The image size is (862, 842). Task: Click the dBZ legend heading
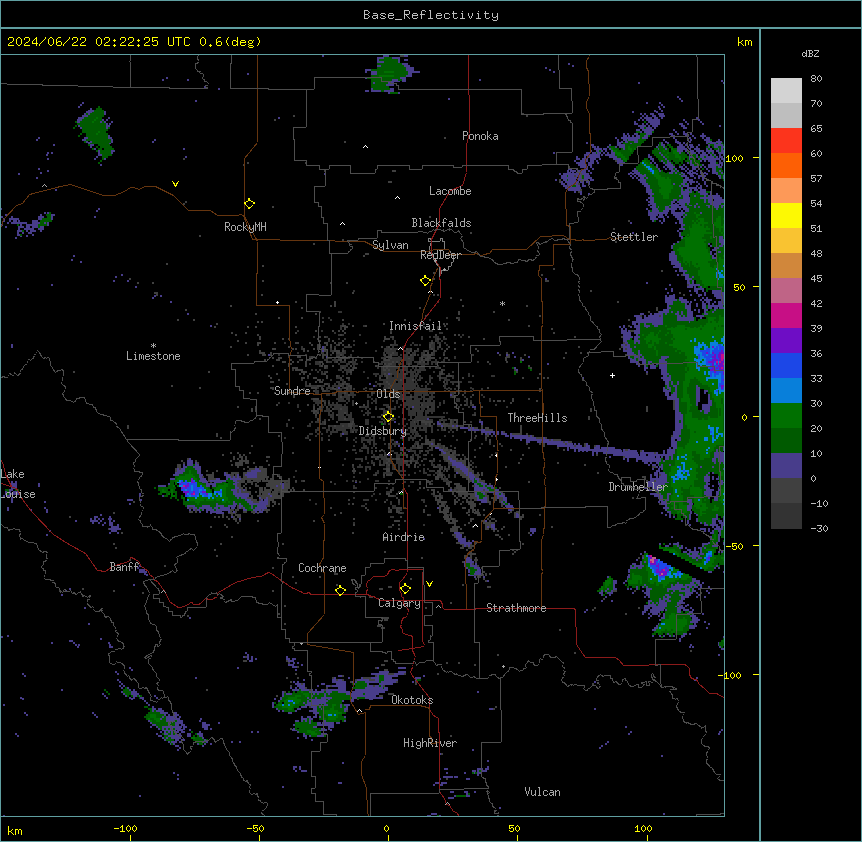[810, 54]
